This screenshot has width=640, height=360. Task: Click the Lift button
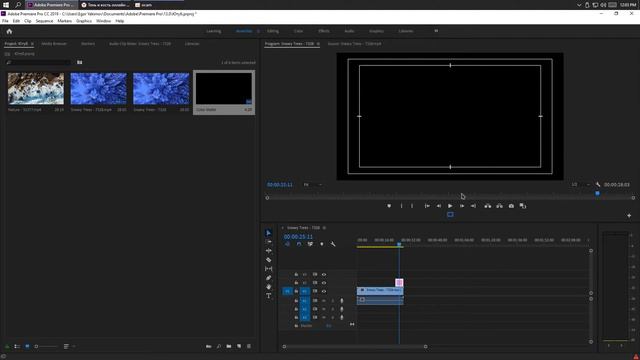tap(487, 206)
